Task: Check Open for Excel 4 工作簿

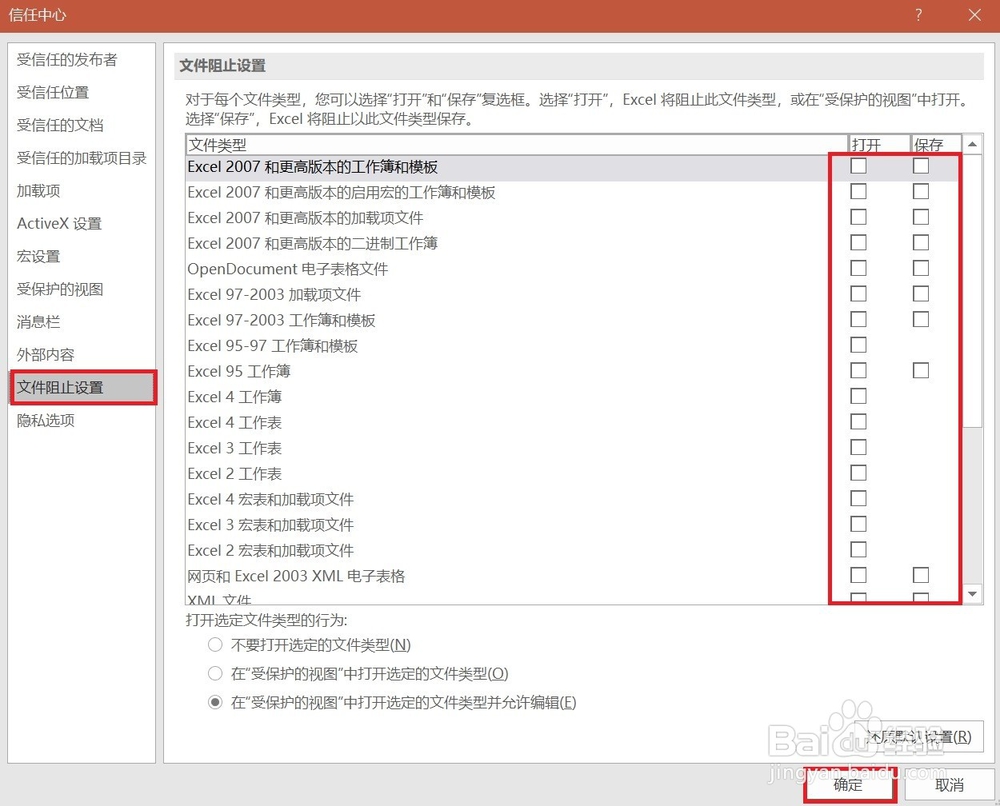Action: [858, 396]
